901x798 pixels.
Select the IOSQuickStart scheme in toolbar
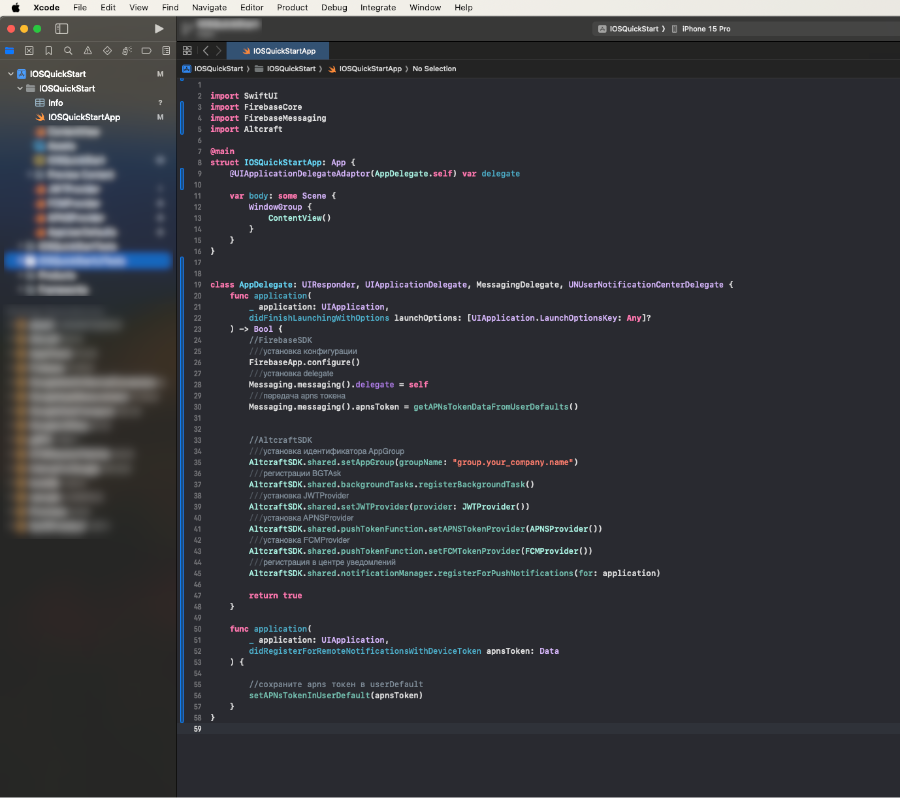(x=632, y=29)
